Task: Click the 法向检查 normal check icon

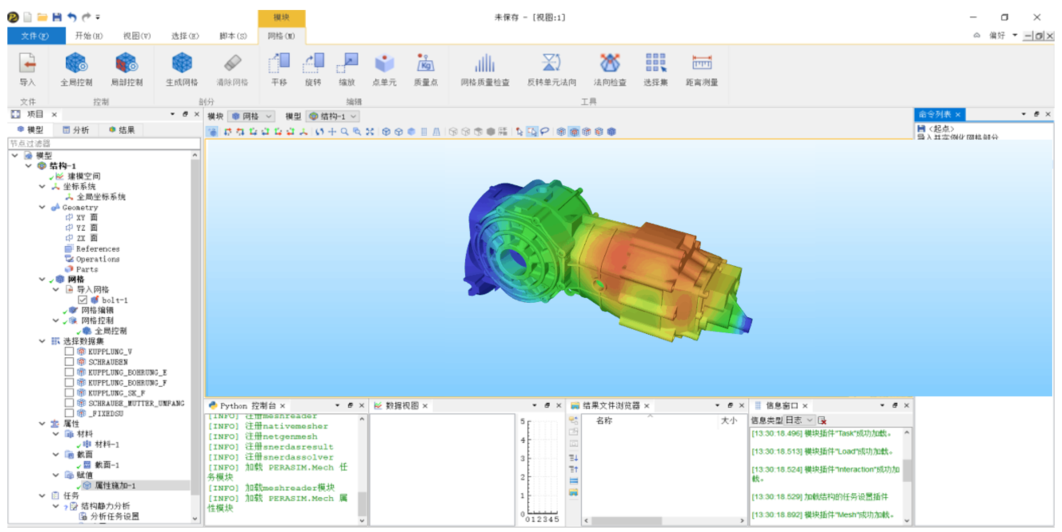Action: (609, 68)
